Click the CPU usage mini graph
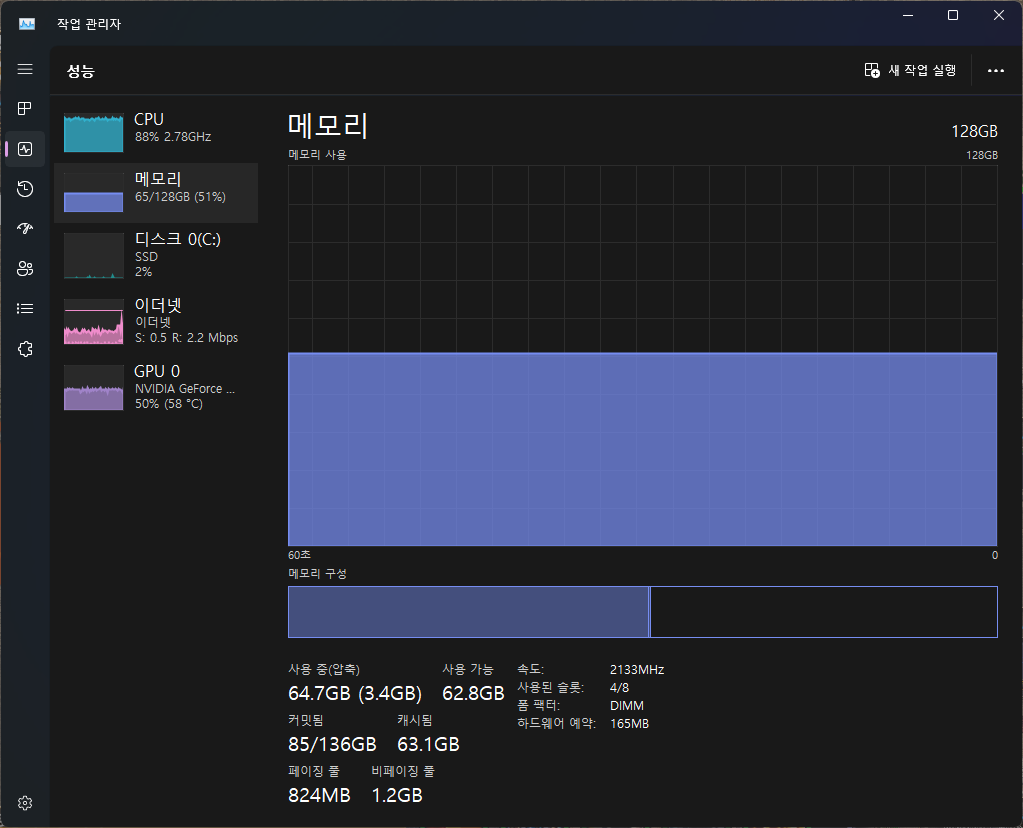The image size is (1023, 828). coord(93,132)
